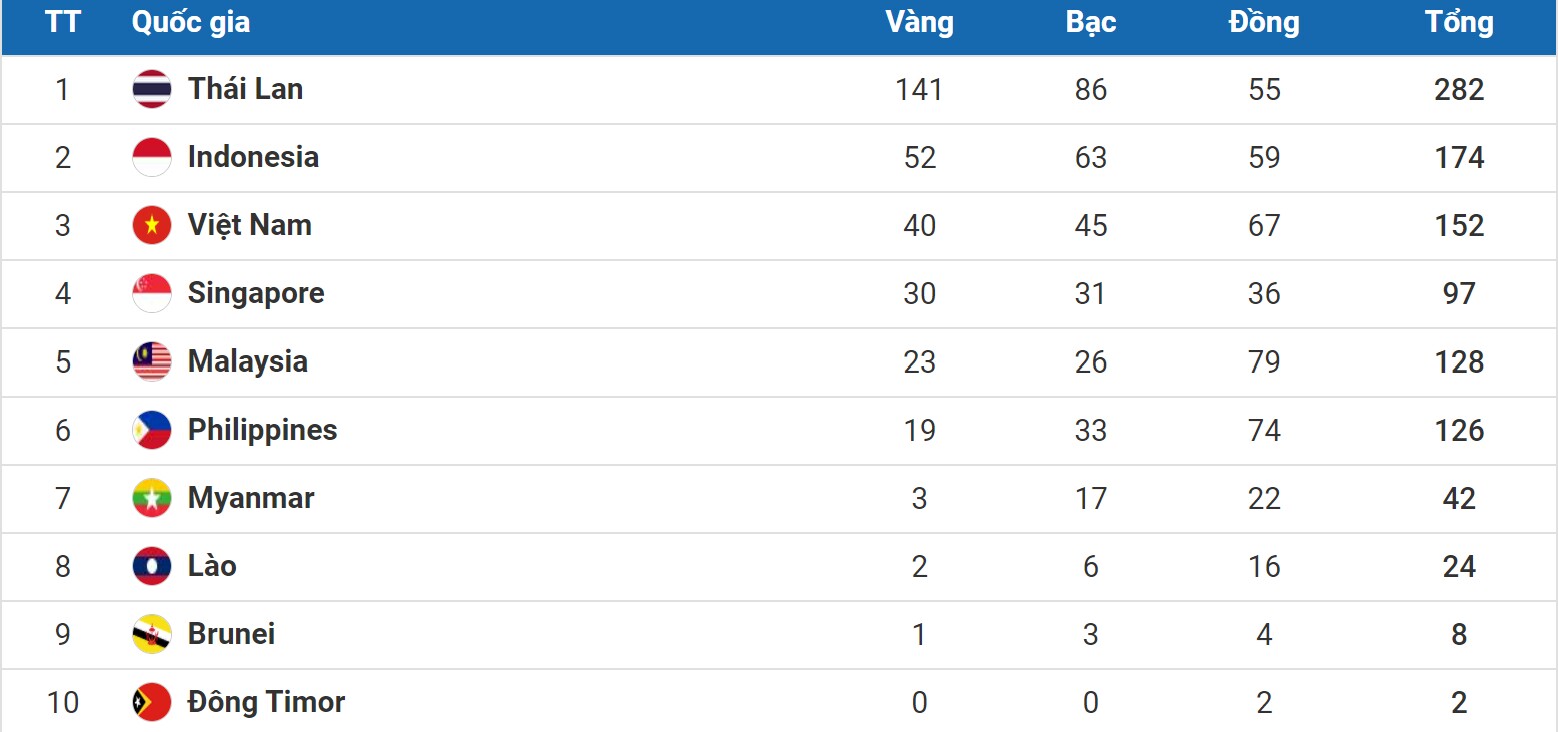Open the Thái Lan country link

pos(245,89)
